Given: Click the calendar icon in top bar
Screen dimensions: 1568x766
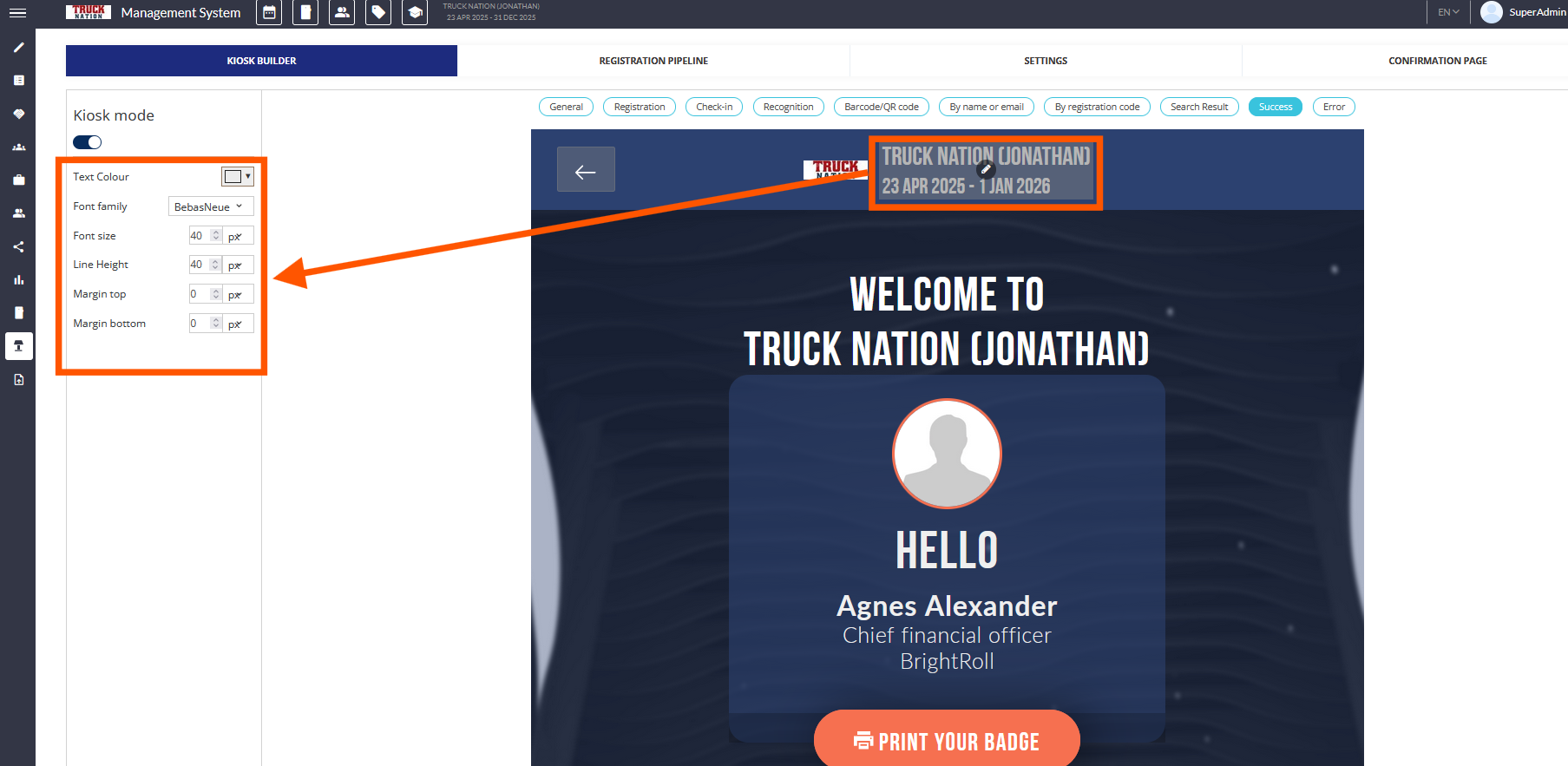Looking at the screenshot, I should pos(269,13).
